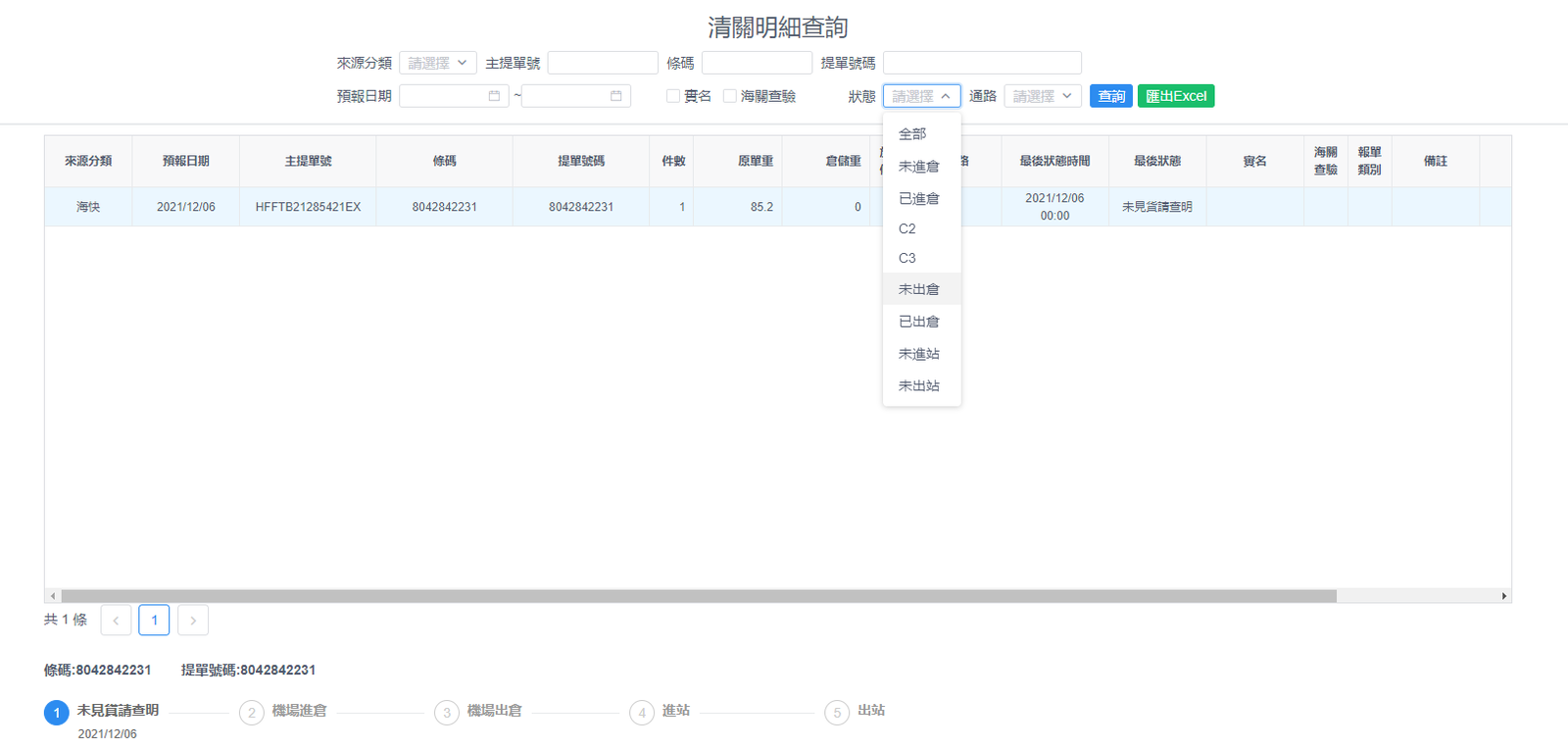Toggle the 海關查驗 checkbox
1568x749 pixels.
(x=730, y=96)
